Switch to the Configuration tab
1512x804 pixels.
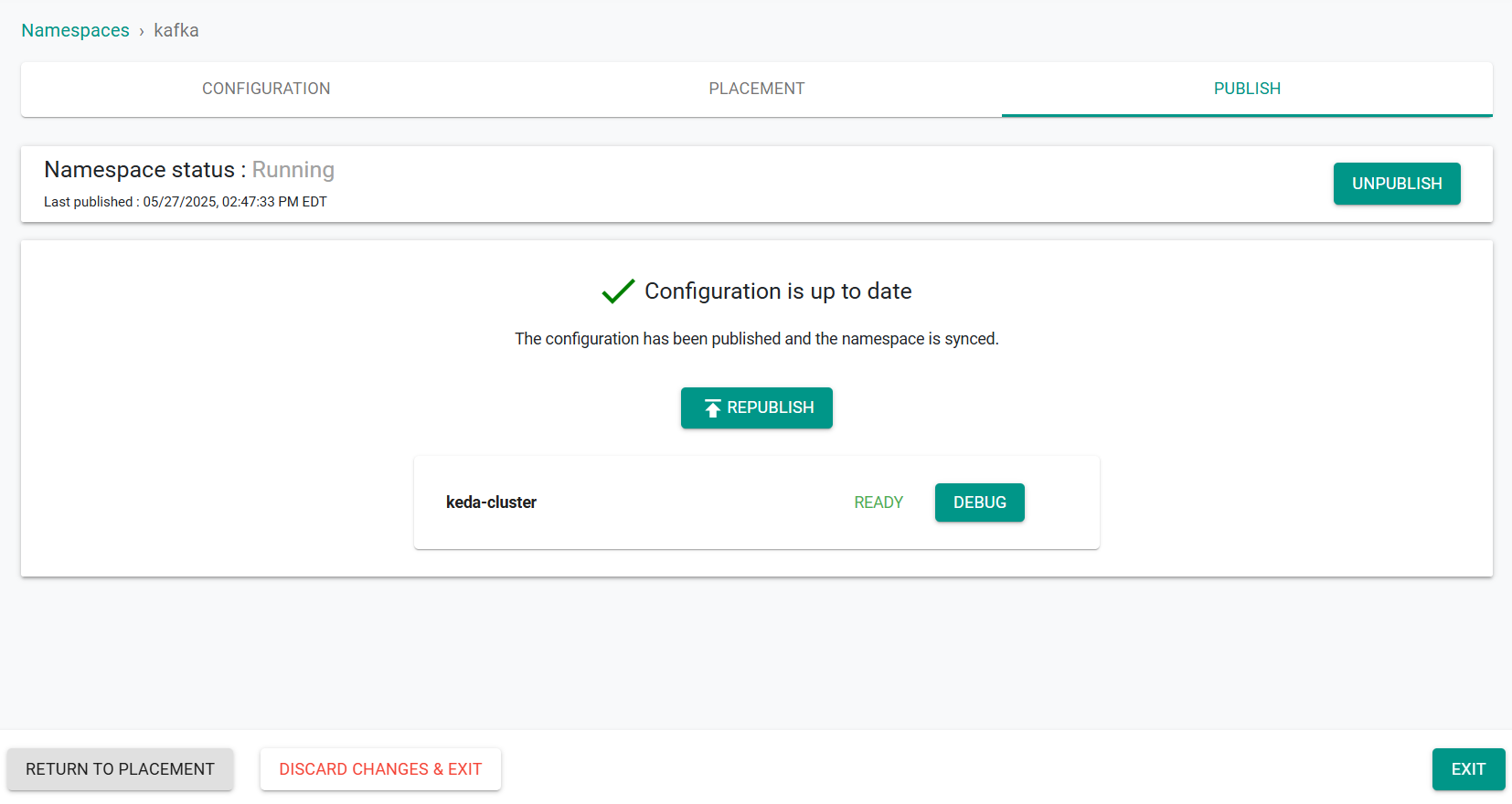pyautogui.click(x=266, y=89)
